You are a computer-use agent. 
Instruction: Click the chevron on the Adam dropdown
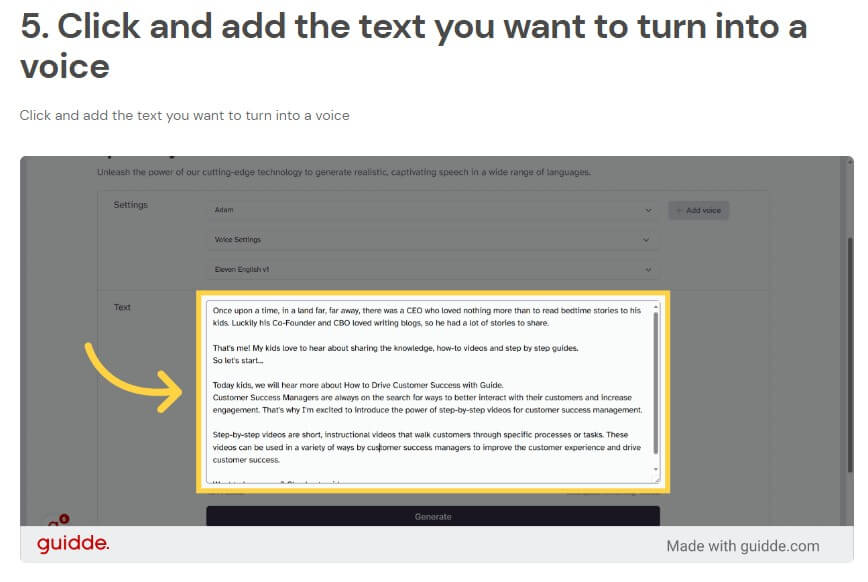[x=648, y=210]
